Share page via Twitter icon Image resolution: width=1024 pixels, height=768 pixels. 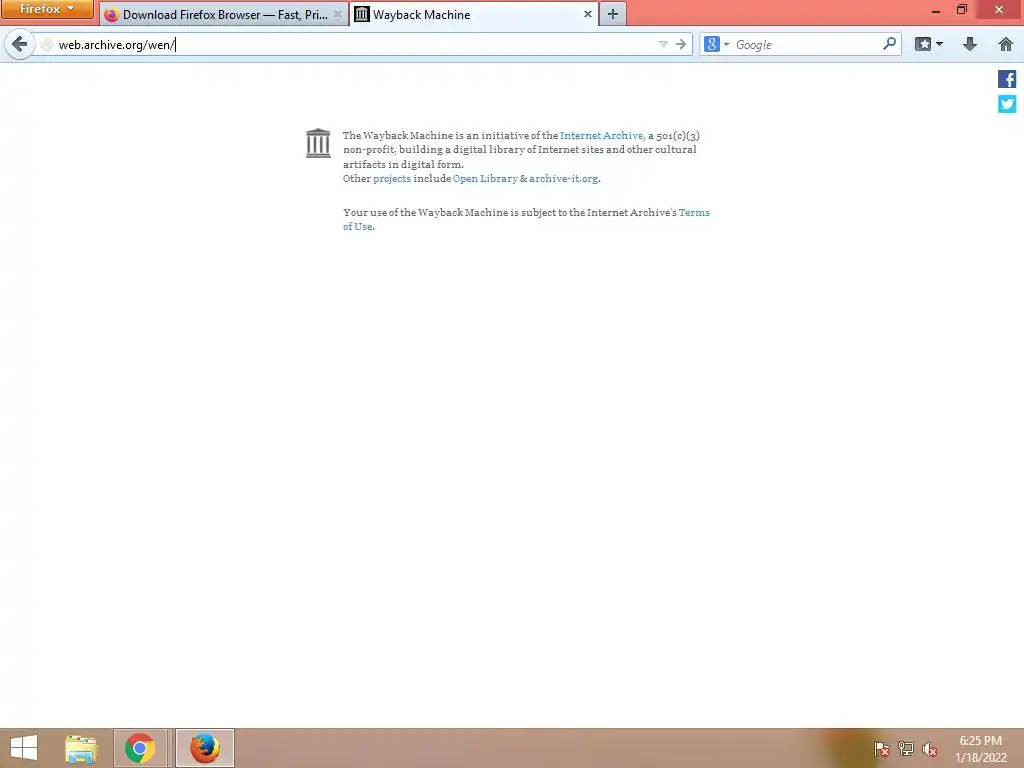[1006, 104]
